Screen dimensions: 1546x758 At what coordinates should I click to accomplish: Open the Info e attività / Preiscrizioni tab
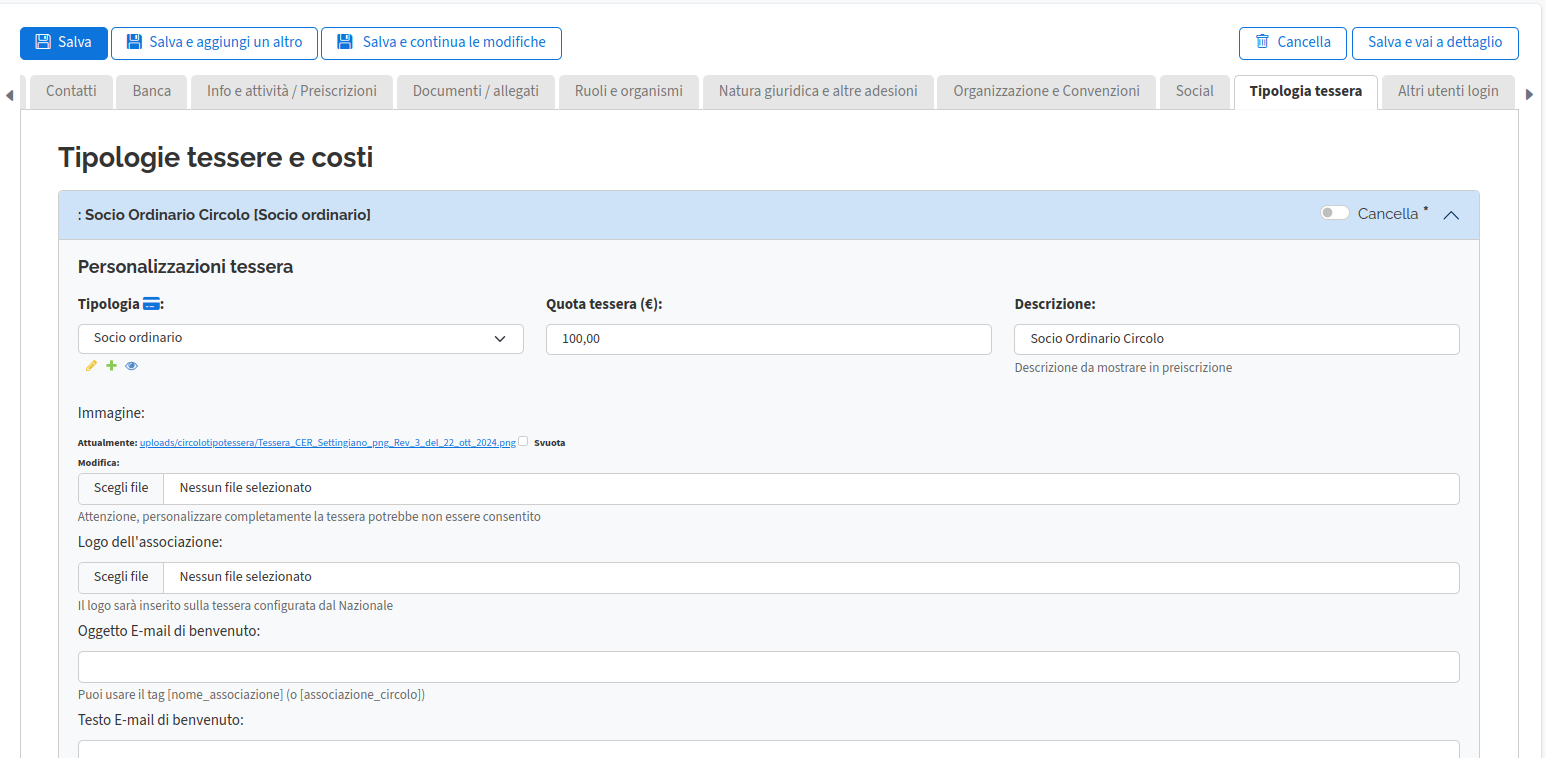(x=292, y=91)
